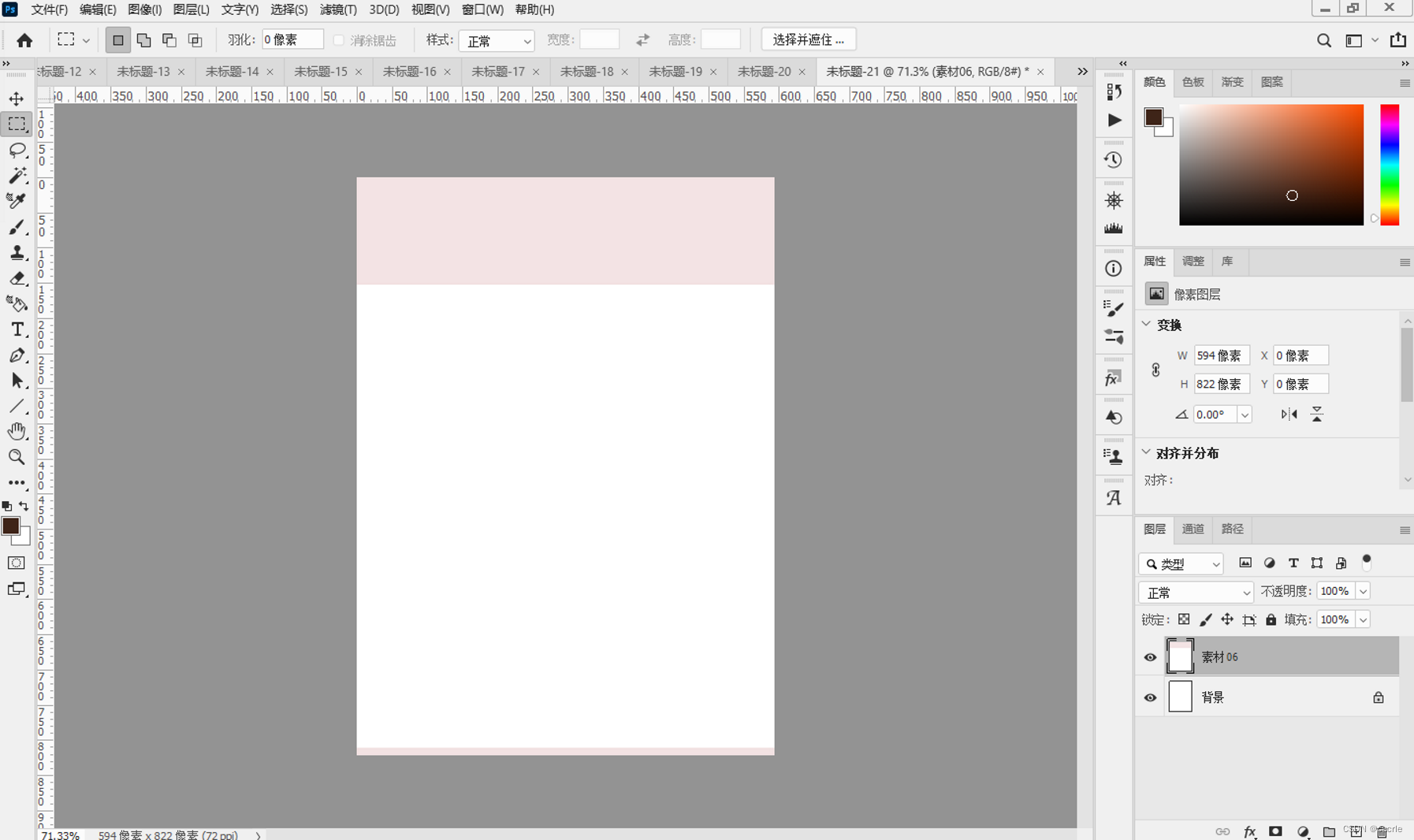
Task: Flip vertical in transform properties
Action: (x=1317, y=414)
